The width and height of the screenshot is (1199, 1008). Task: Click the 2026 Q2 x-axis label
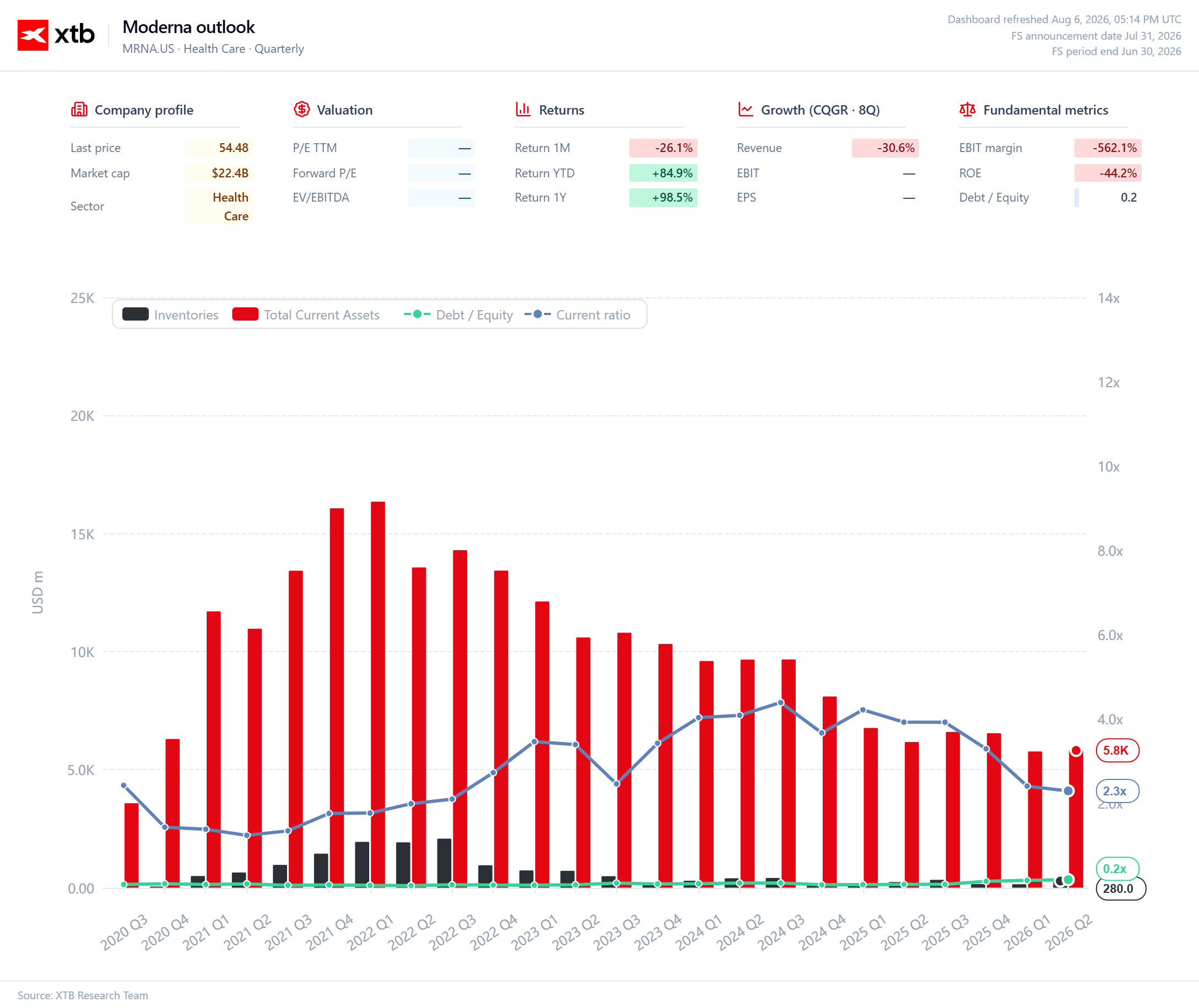click(x=1068, y=933)
